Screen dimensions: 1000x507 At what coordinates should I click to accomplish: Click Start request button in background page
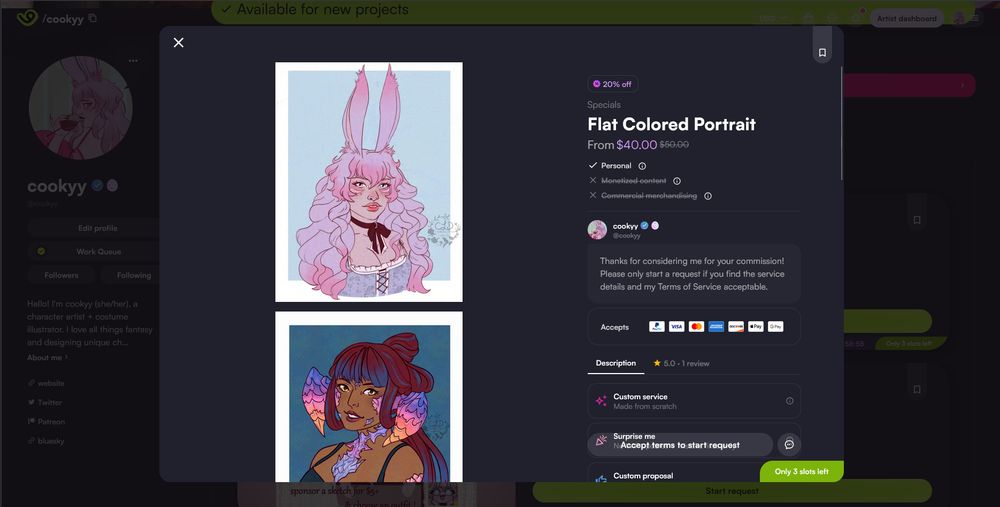(732, 491)
